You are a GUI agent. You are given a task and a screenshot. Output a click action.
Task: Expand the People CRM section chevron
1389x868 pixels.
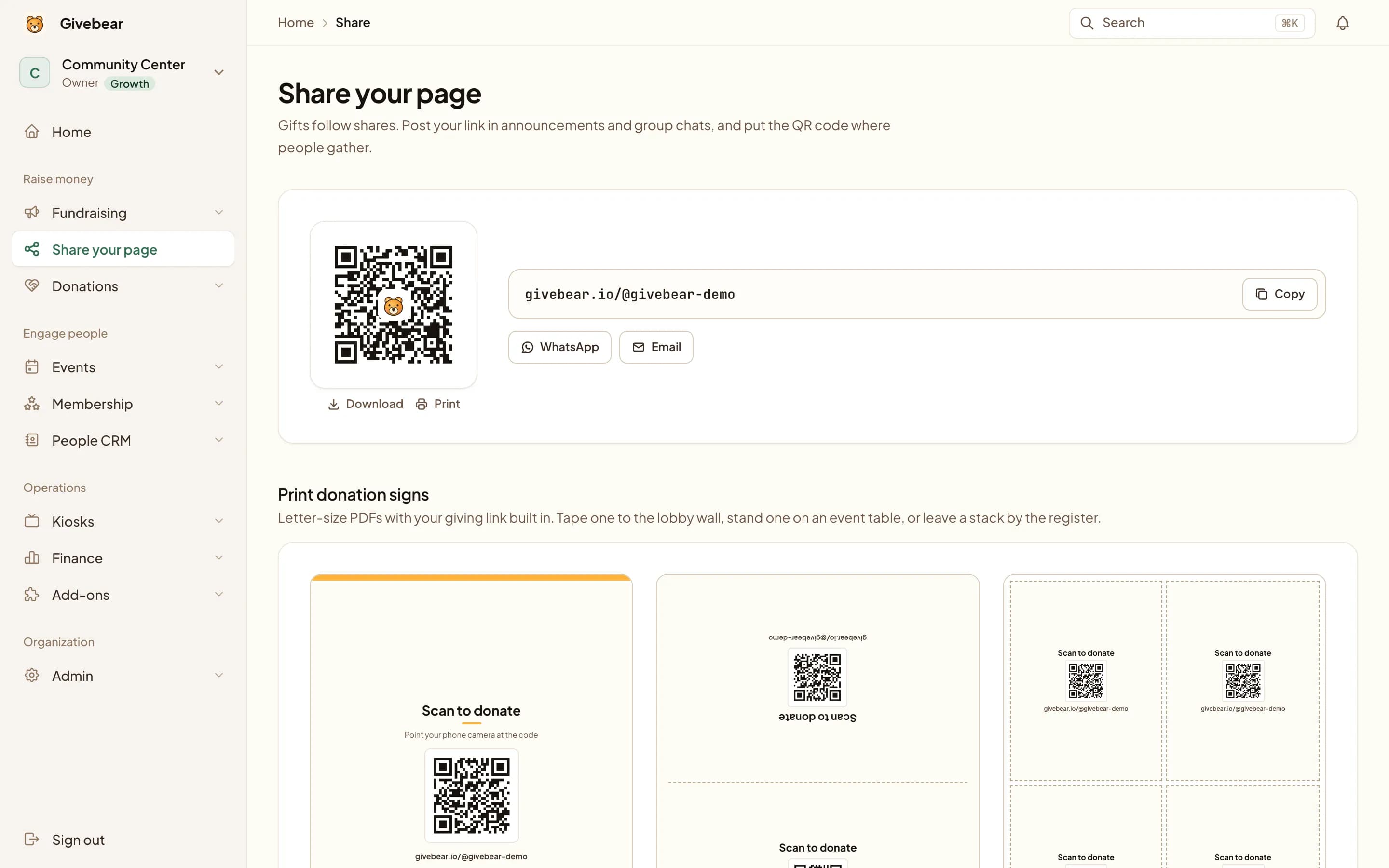point(218,440)
